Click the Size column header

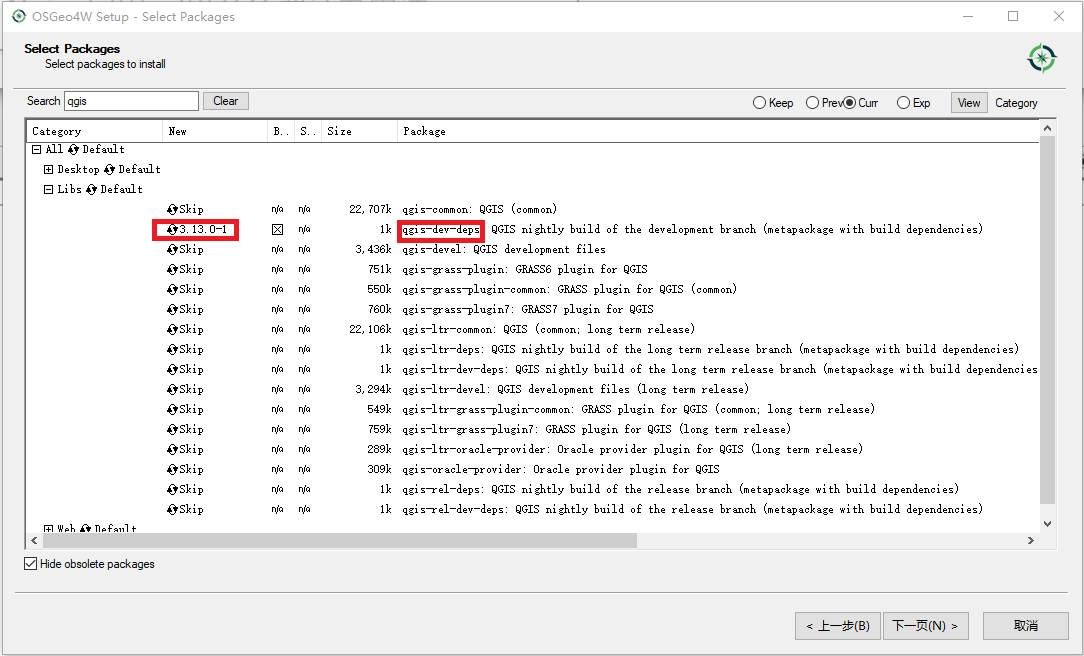coord(359,131)
